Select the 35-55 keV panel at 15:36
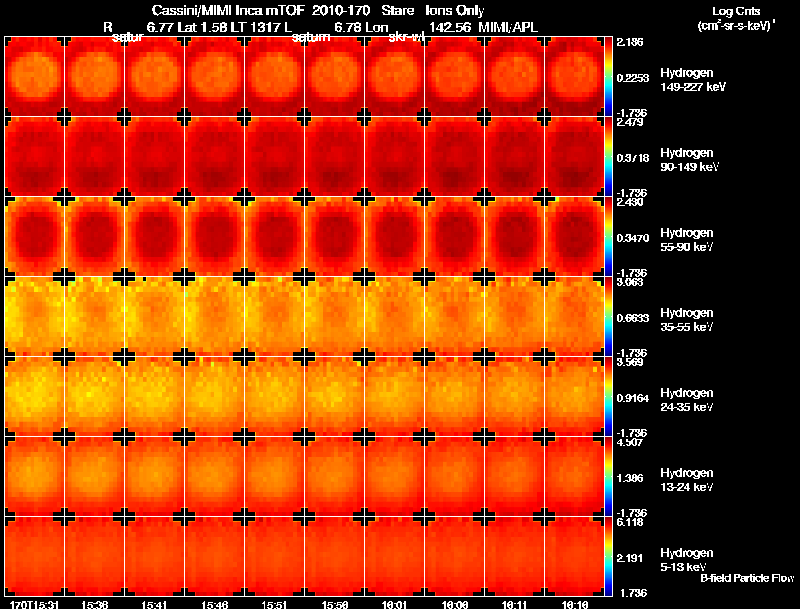This screenshot has height=609, width=800. [94, 317]
